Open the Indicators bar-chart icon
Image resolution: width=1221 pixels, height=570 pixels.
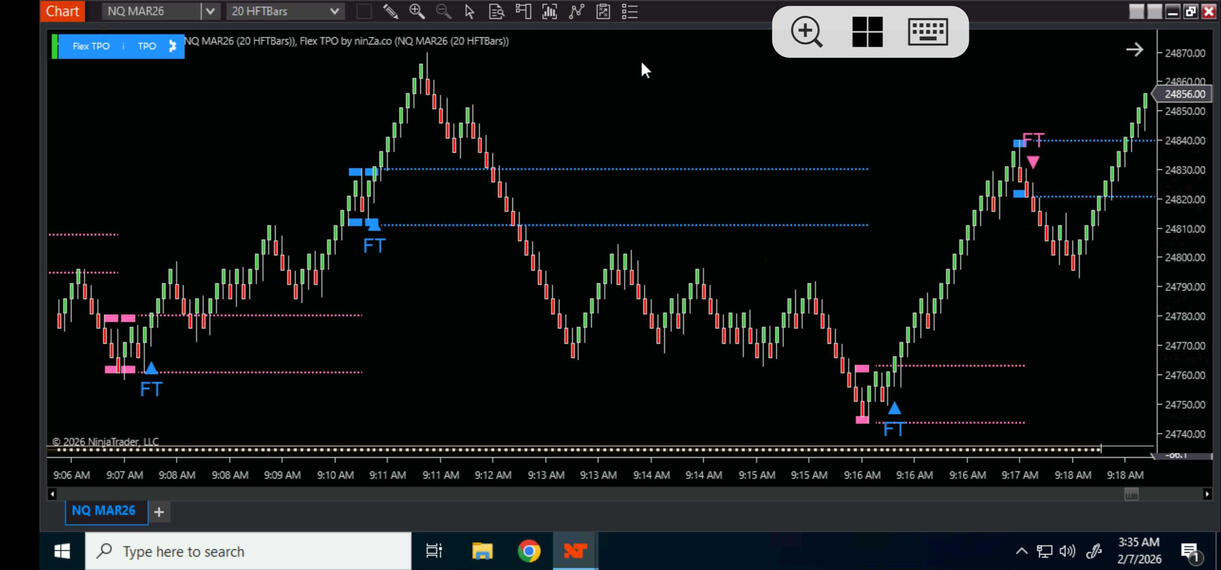549,12
